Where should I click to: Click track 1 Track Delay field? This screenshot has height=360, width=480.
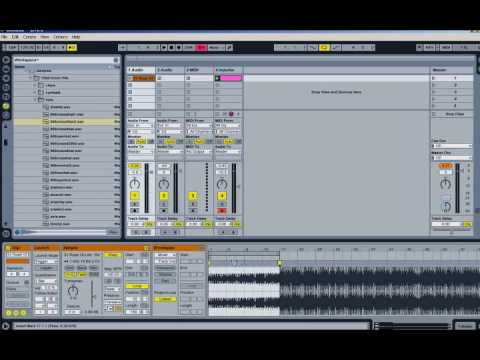pyautogui.click(x=136, y=224)
